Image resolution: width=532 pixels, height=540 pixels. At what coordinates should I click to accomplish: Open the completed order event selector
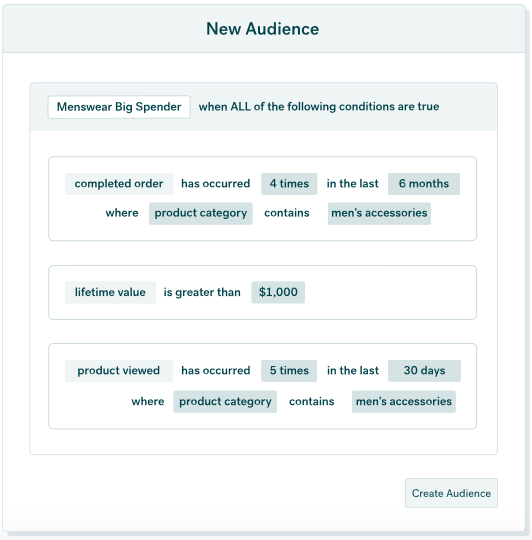point(119,184)
